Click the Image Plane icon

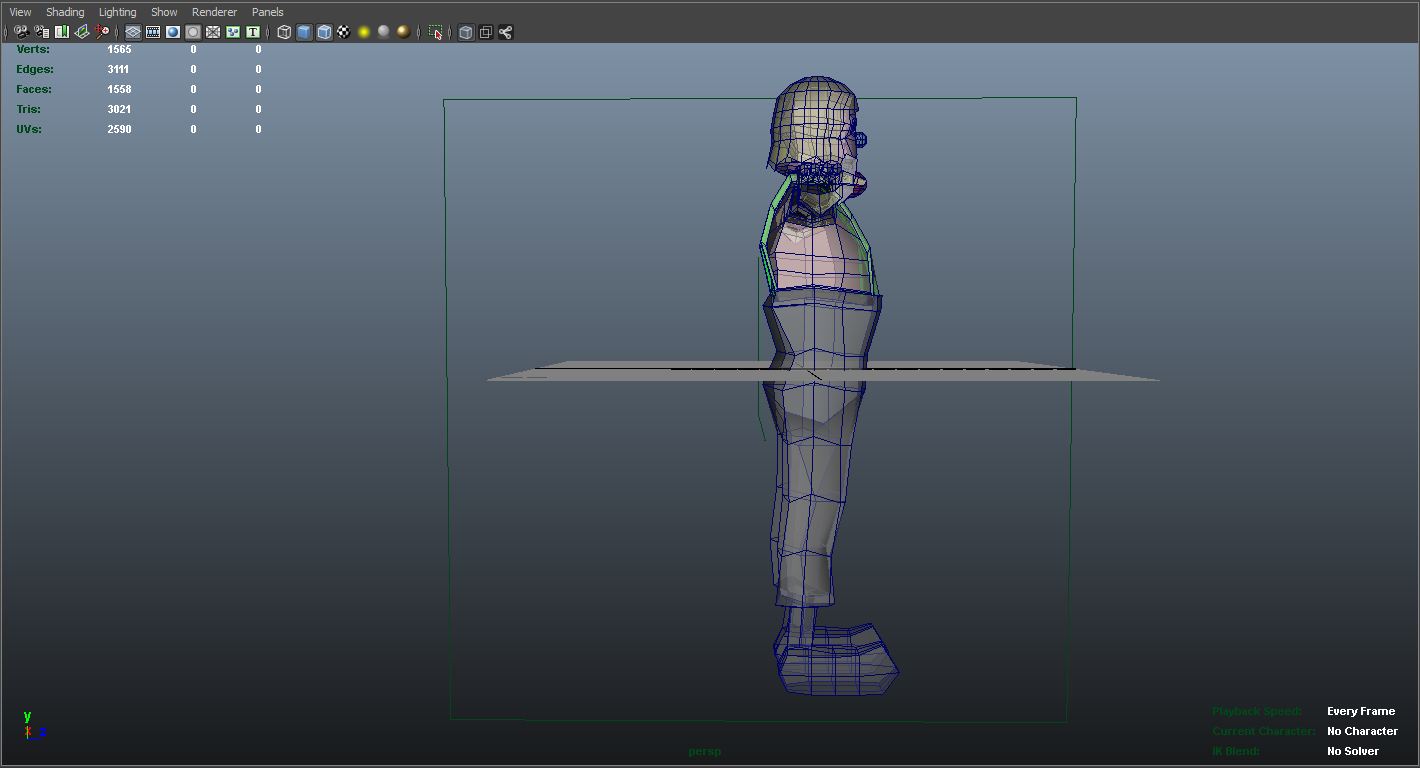82,32
